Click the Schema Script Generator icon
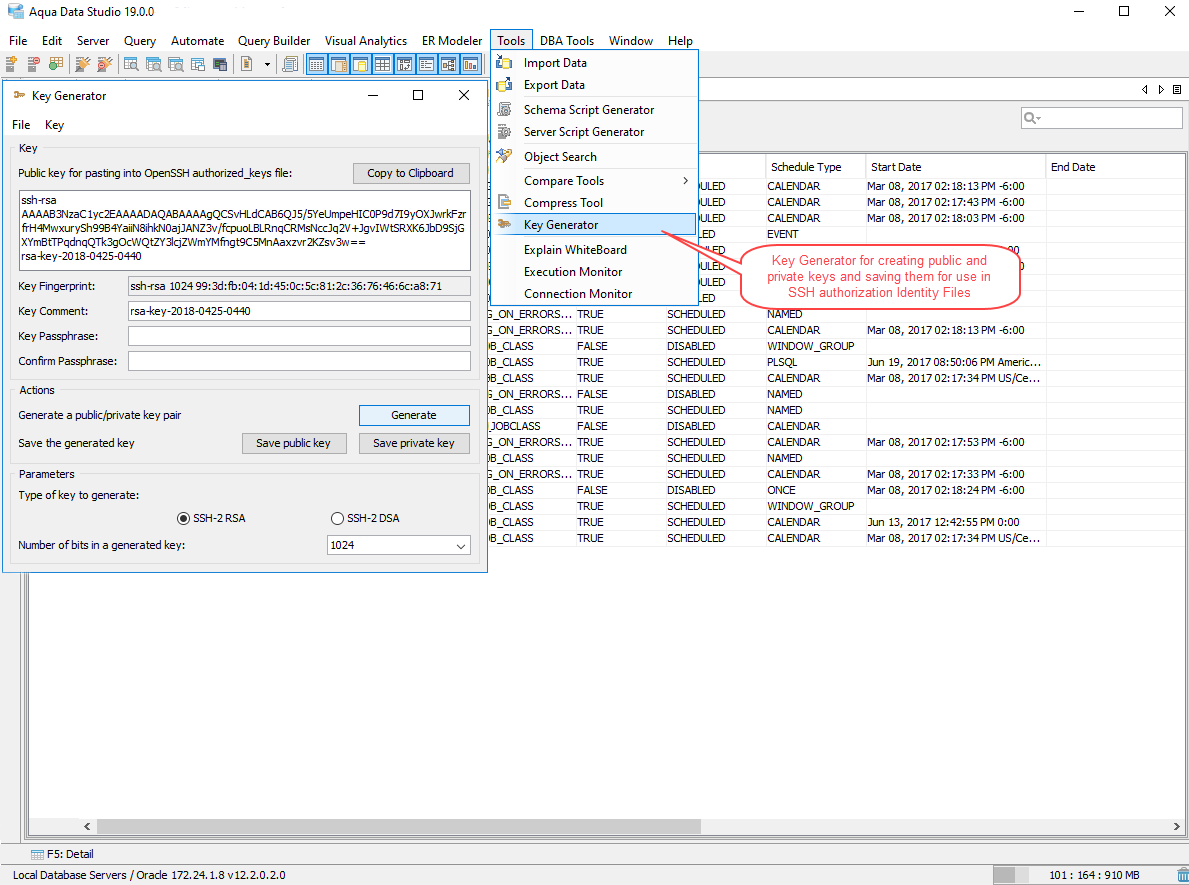 pyautogui.click(x=504, y=110)
